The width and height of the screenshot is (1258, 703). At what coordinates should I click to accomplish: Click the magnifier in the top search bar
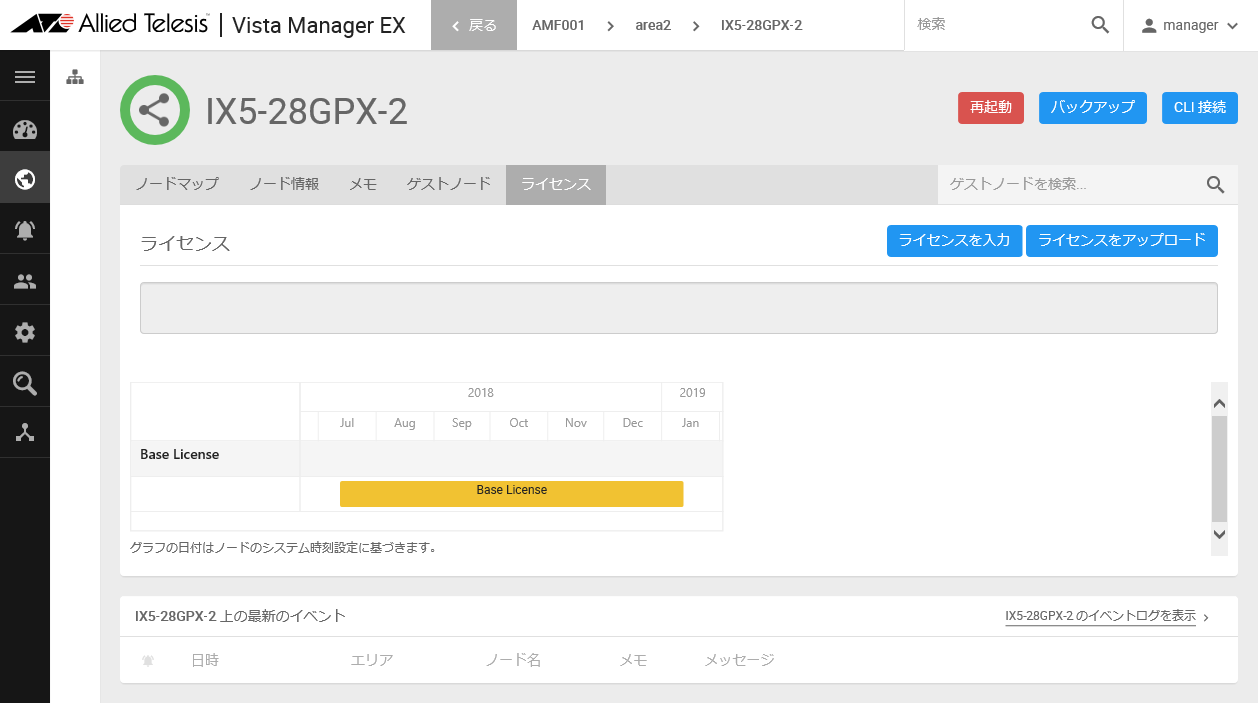[1099, 24]
